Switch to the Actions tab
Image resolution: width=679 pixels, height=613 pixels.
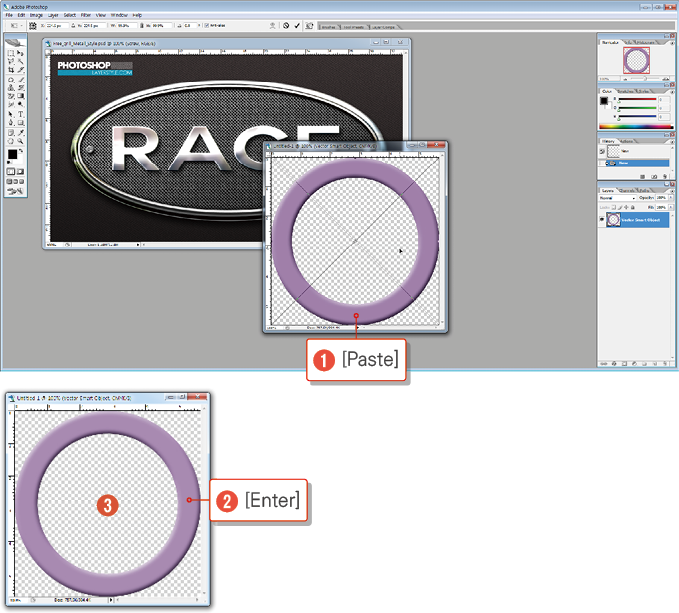[x=627, y=142]
